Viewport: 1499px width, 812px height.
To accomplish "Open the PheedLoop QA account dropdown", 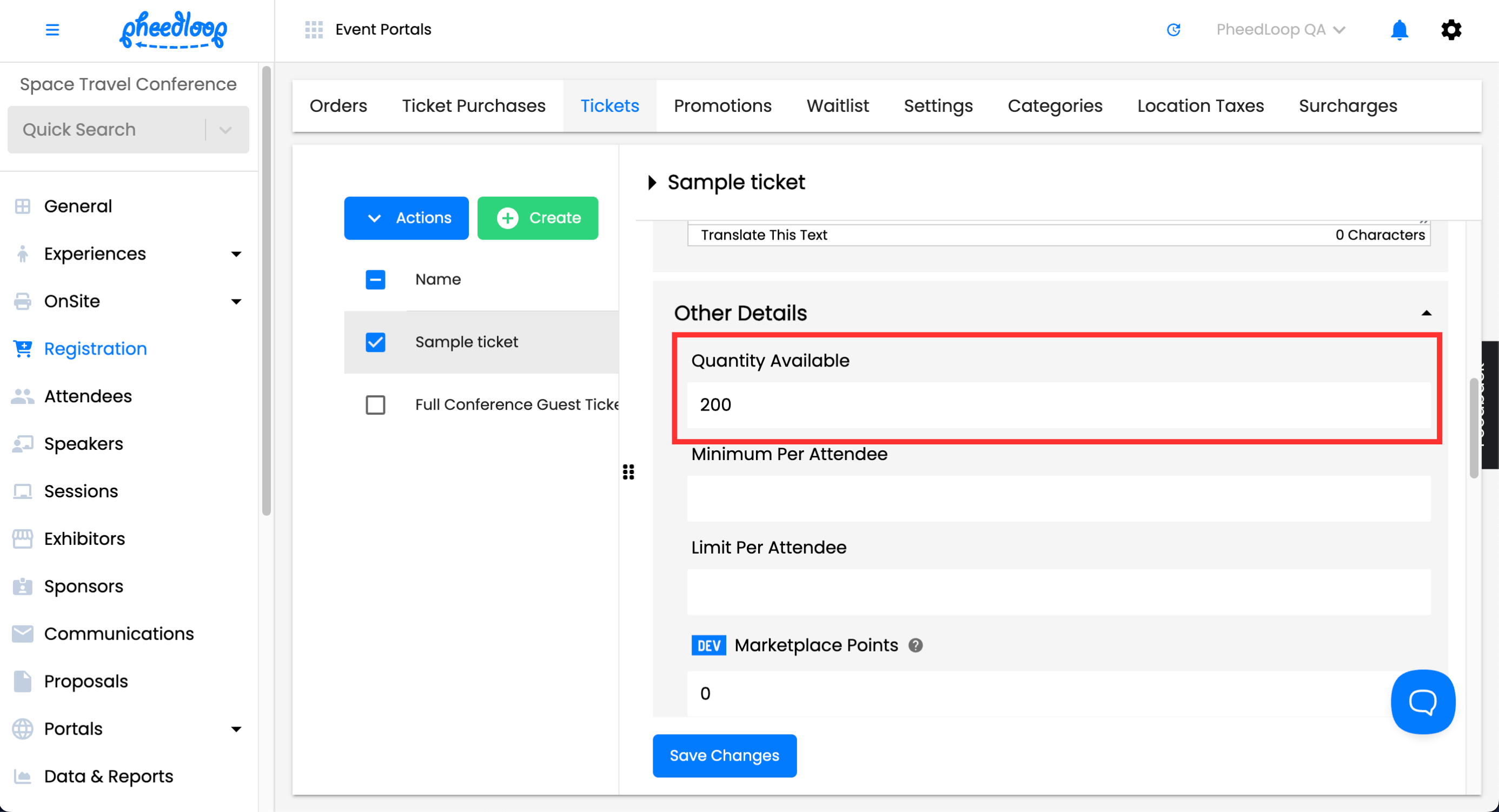I will click(1279, 30).
